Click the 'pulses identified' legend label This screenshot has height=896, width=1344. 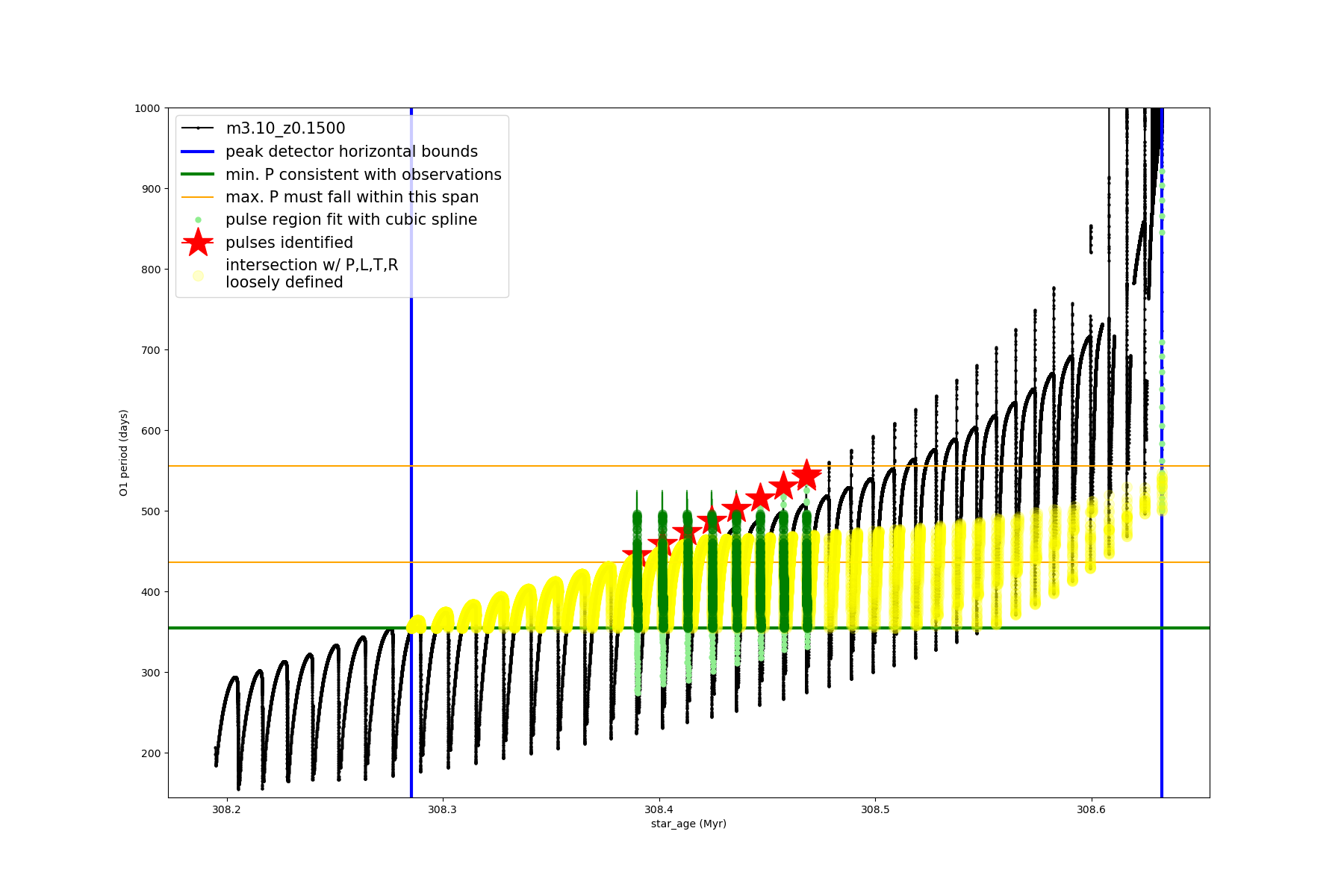click(289, 243)
